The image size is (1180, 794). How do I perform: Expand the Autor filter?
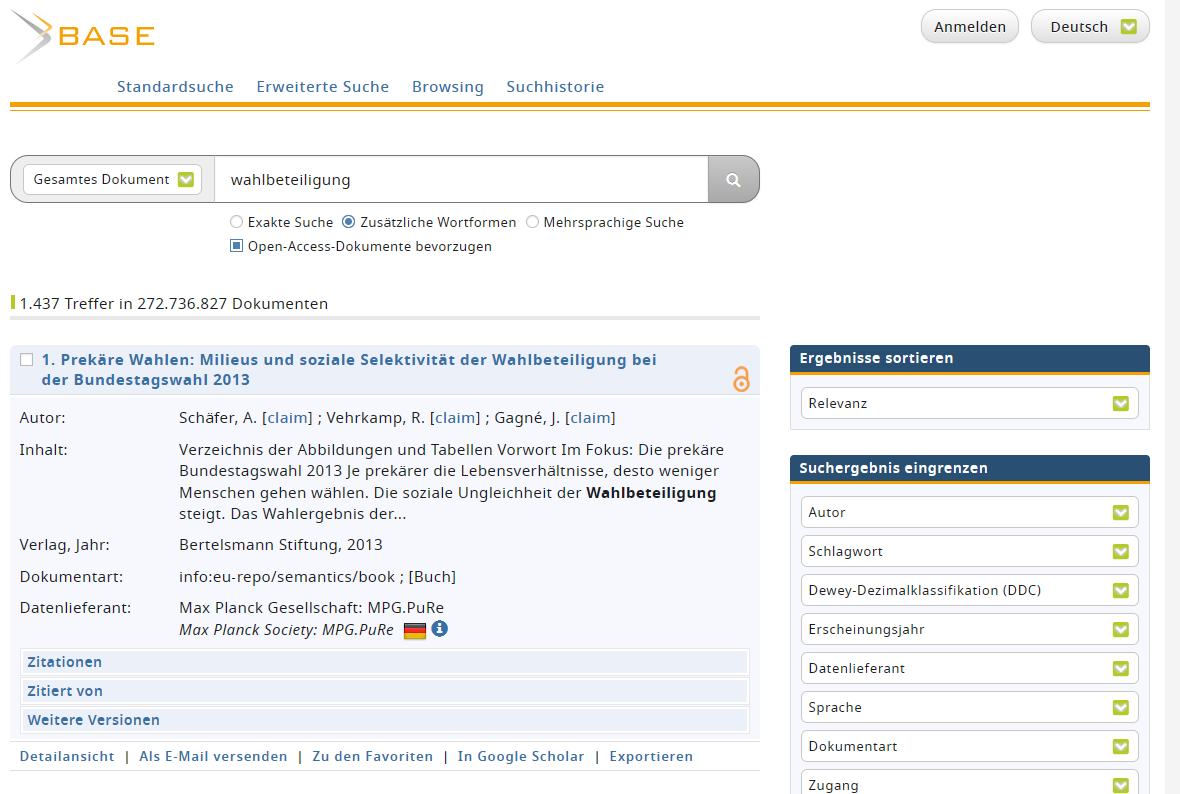tap(969, 513)
